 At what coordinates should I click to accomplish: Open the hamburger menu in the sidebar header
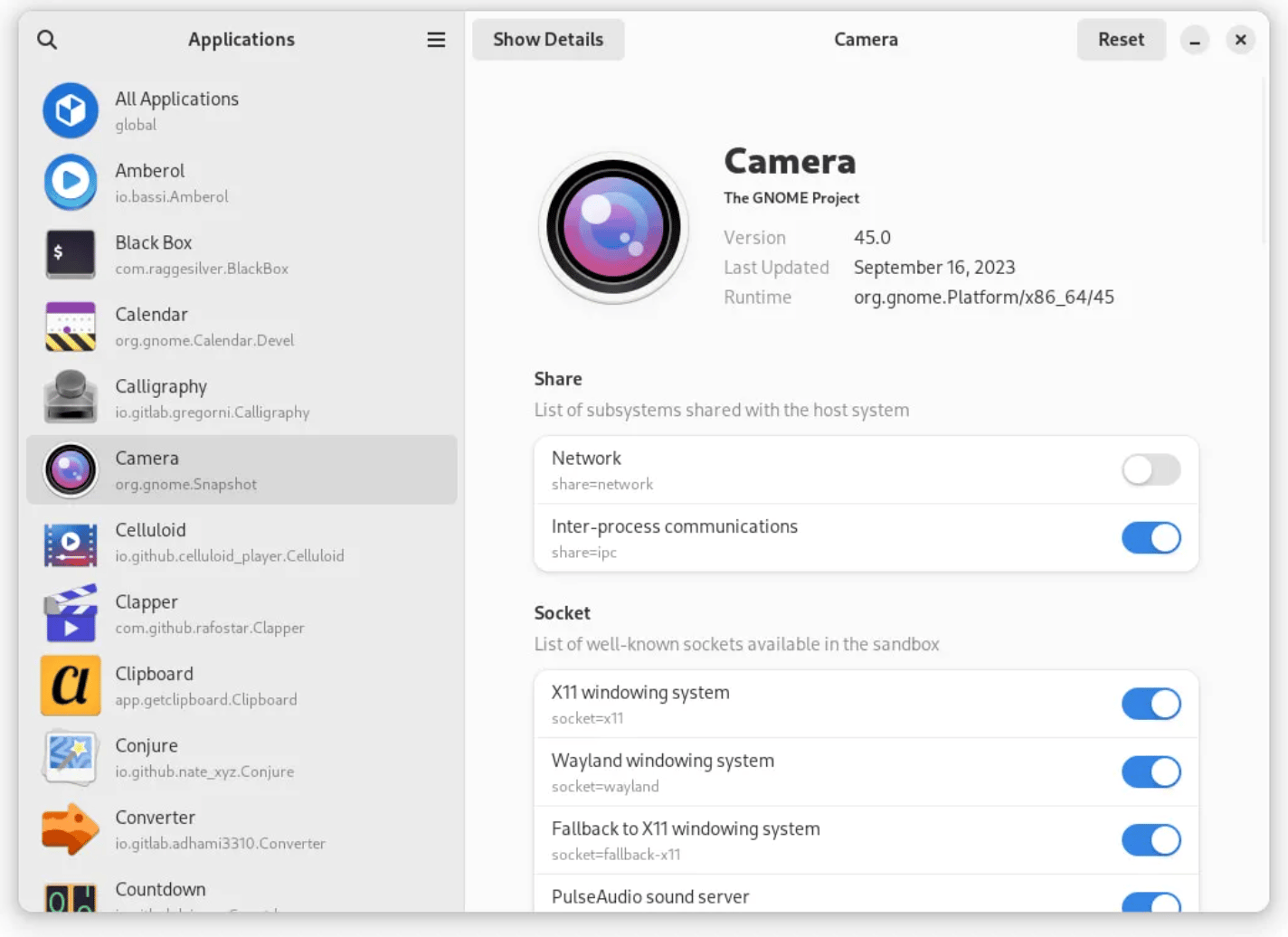(436, 40)
